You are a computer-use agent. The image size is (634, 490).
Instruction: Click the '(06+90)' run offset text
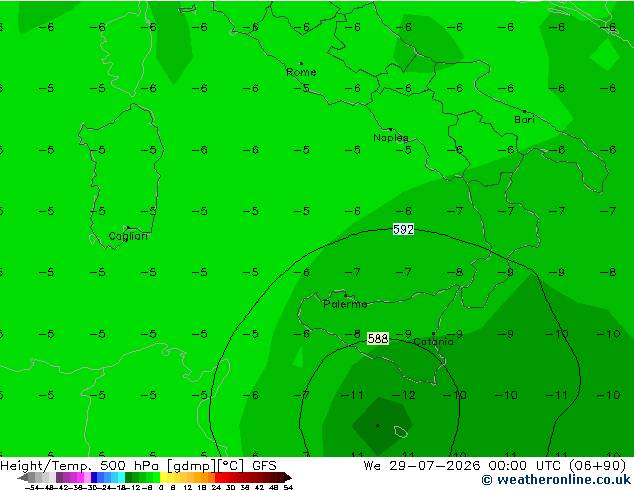[x=597, y=466]
